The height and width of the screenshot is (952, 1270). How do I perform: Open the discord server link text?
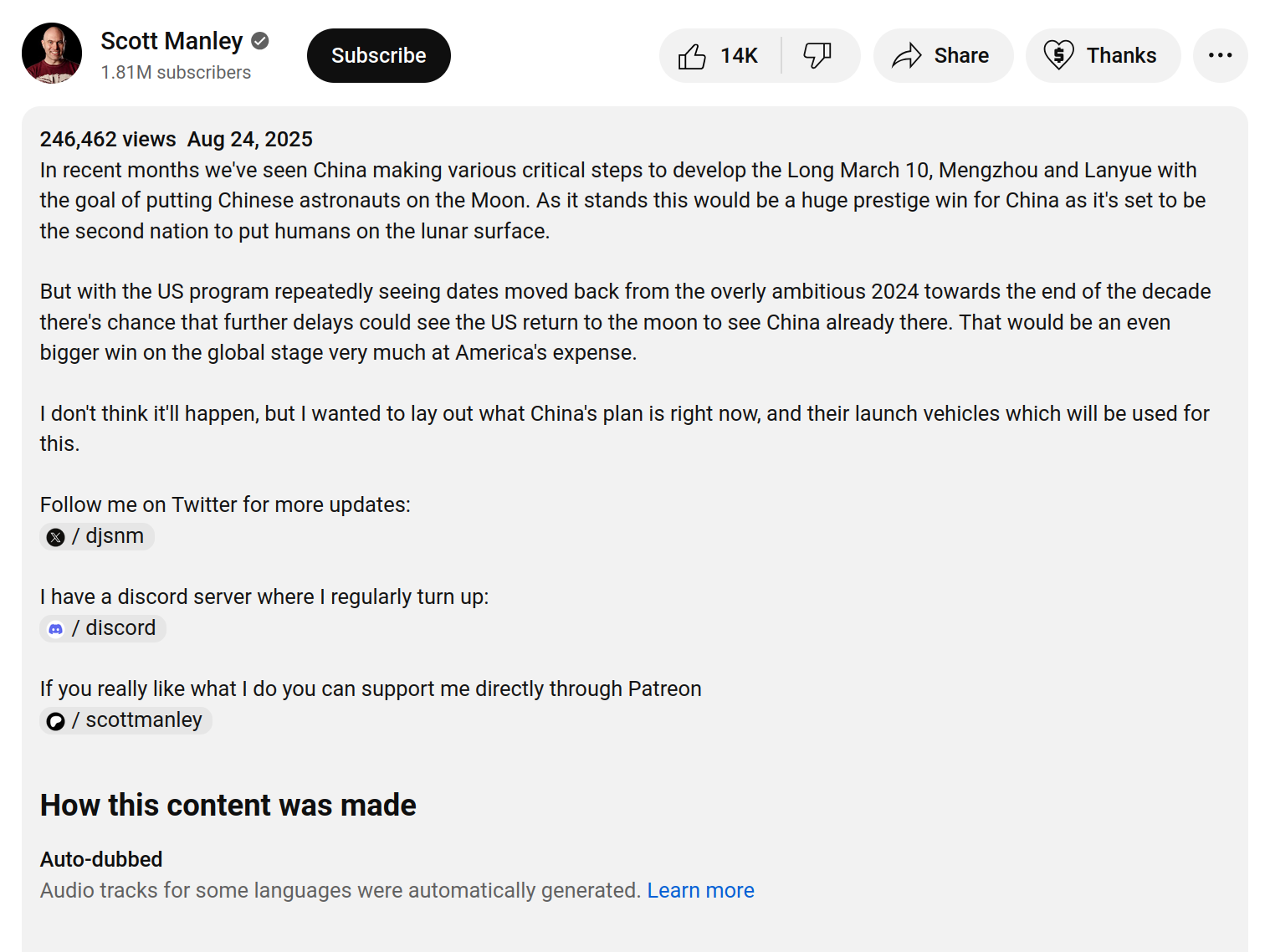[x=120, y=628]
